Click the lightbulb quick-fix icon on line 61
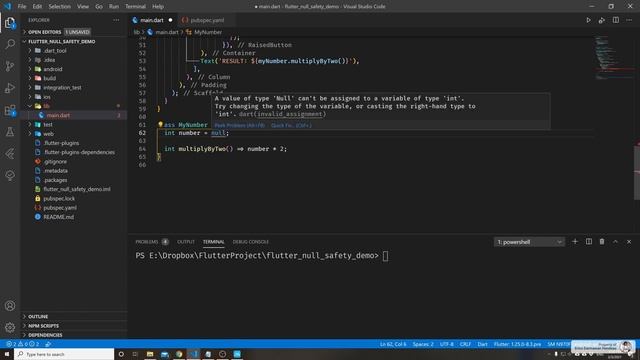This screenshot has width=640, height=360. (160, 124)
